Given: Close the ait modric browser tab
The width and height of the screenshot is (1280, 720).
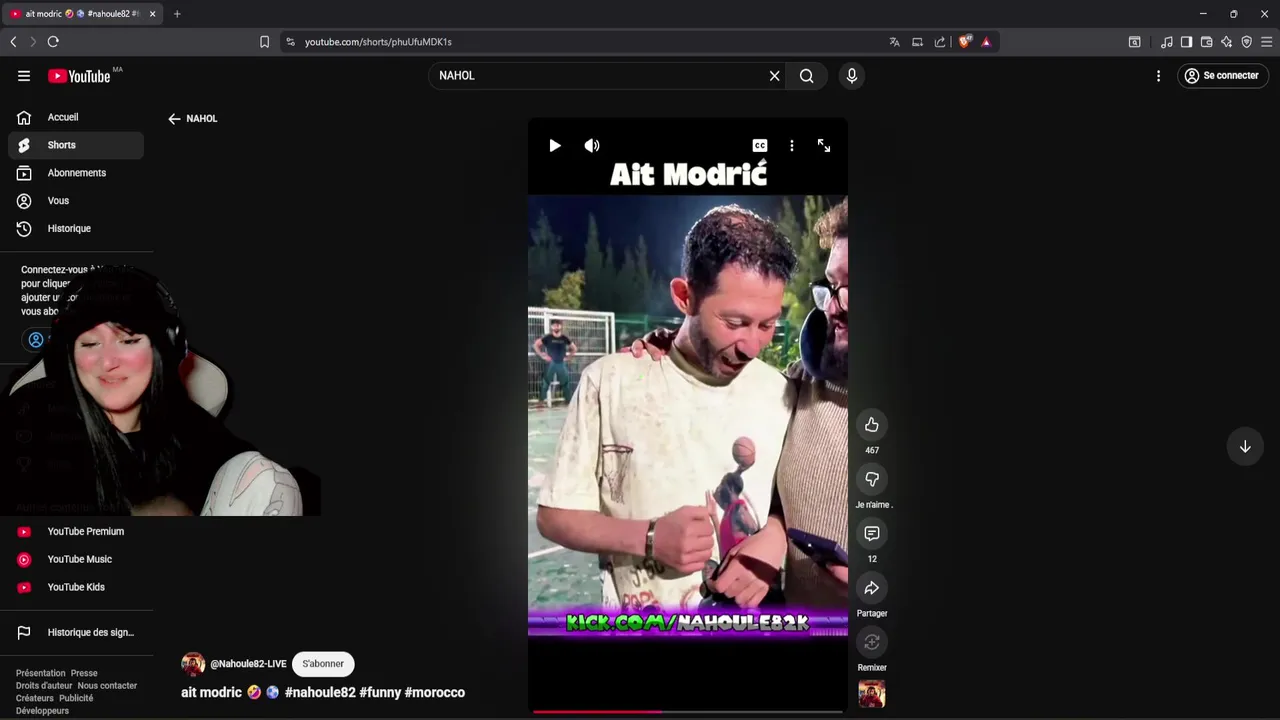Looking at the screenshot, I should click(152, 14).
